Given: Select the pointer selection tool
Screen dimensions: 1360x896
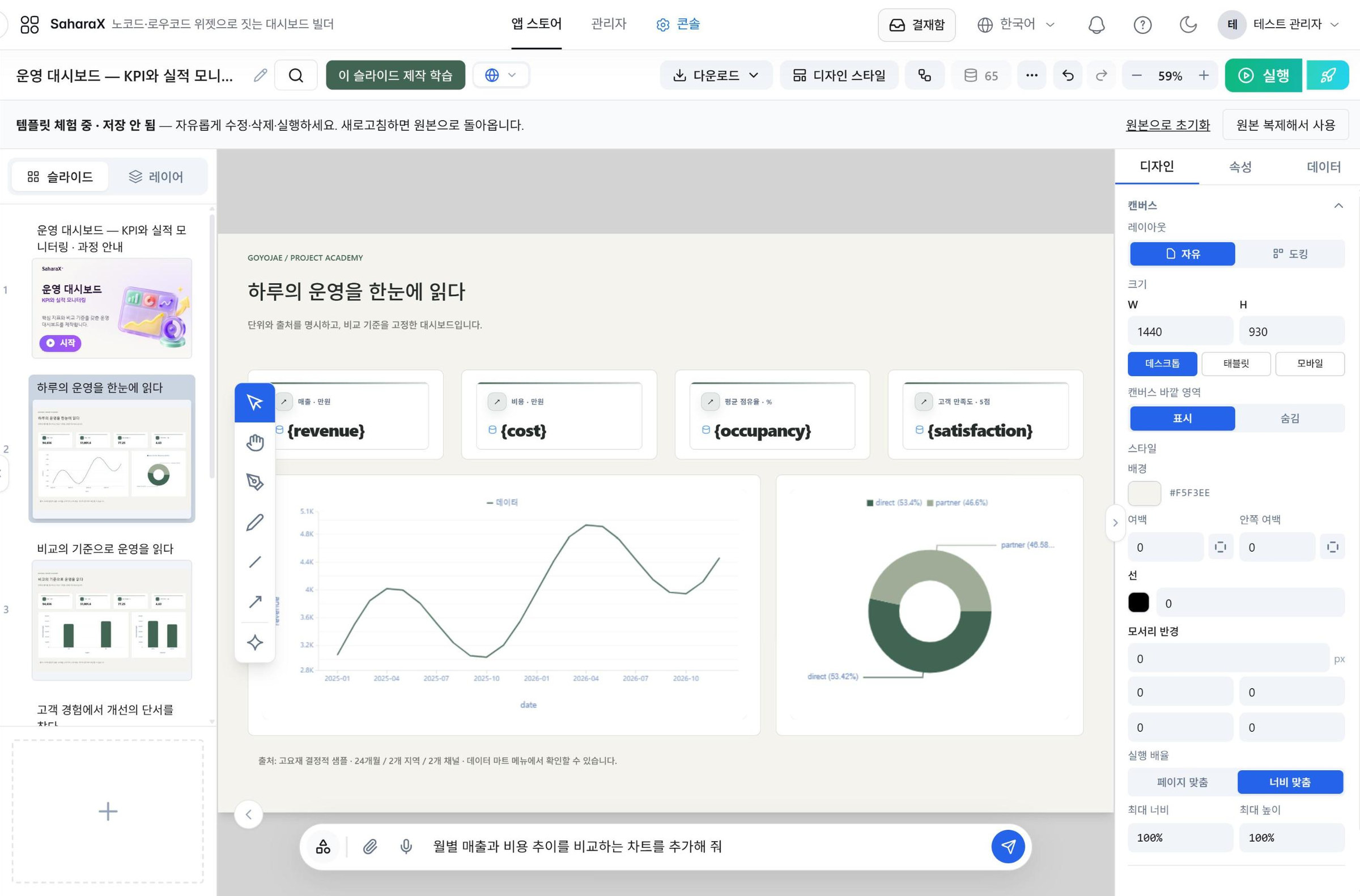Looking at the screenshot, I should coord(254,402).
